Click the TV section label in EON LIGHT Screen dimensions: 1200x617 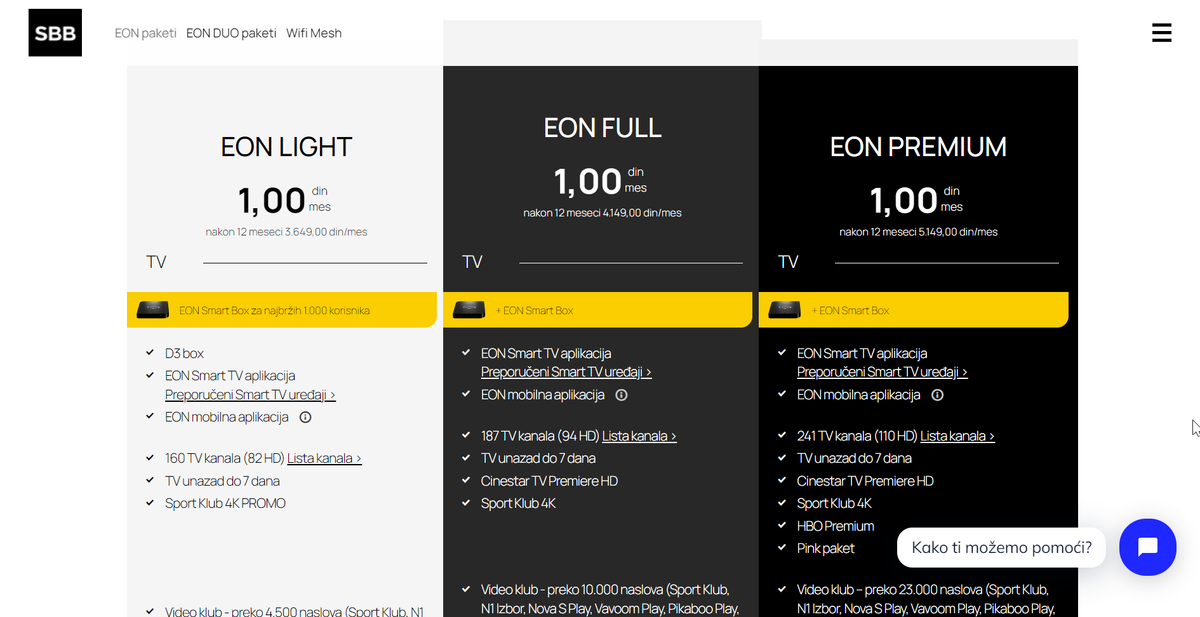tap(156, 262)
